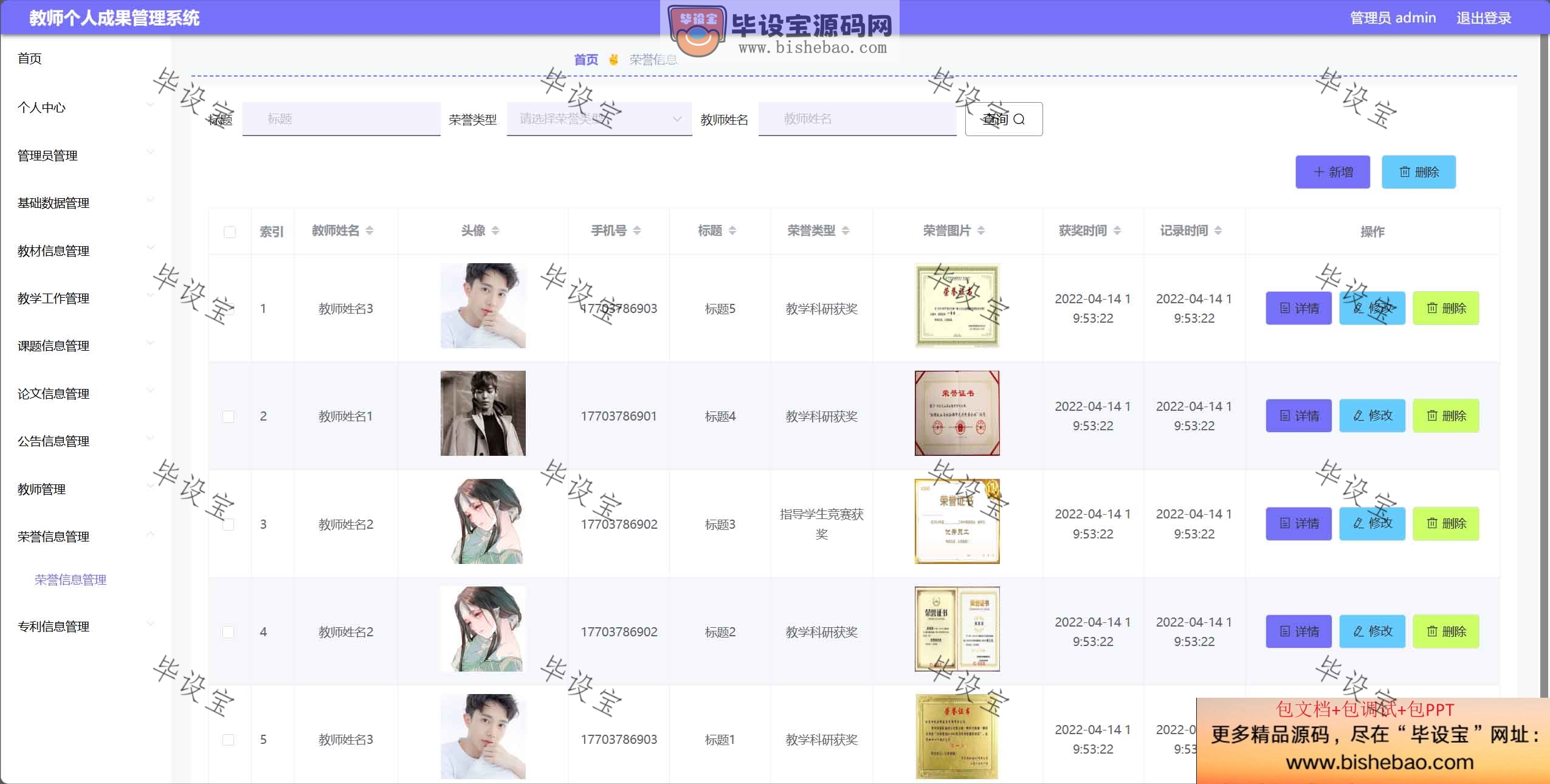
Task: Sort by 荣誉图片 column sort icon
Action: 981,230
